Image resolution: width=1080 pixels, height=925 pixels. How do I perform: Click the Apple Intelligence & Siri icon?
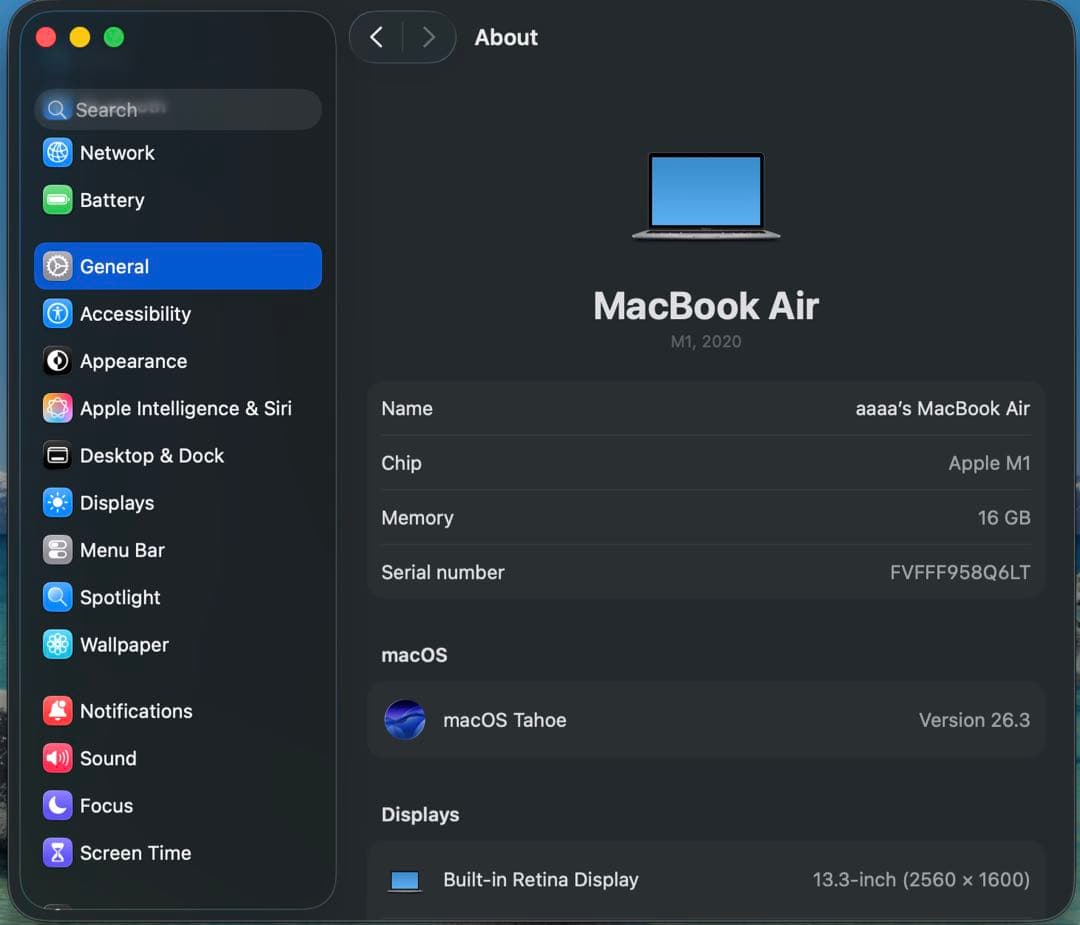click(57, 408)
